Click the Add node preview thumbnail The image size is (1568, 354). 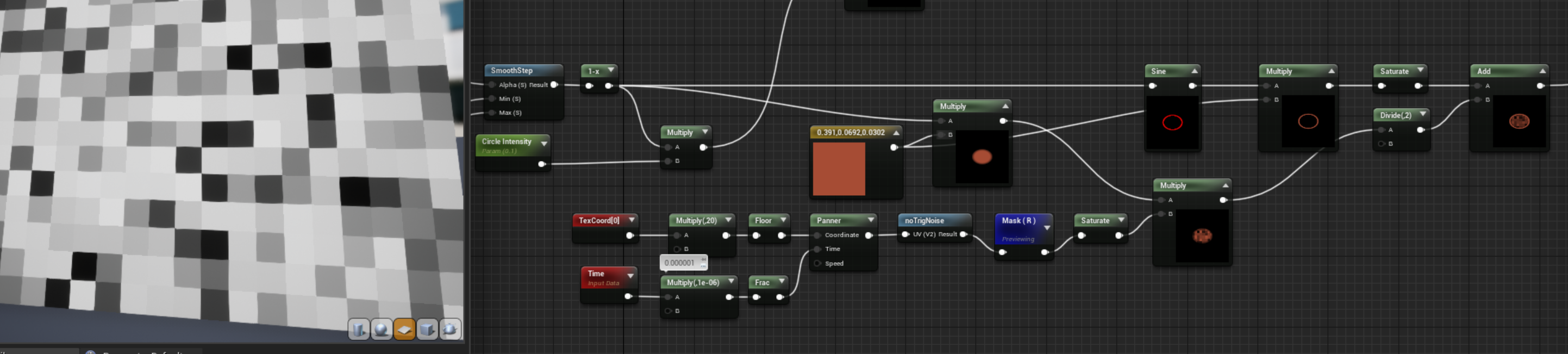(1519, 121)
